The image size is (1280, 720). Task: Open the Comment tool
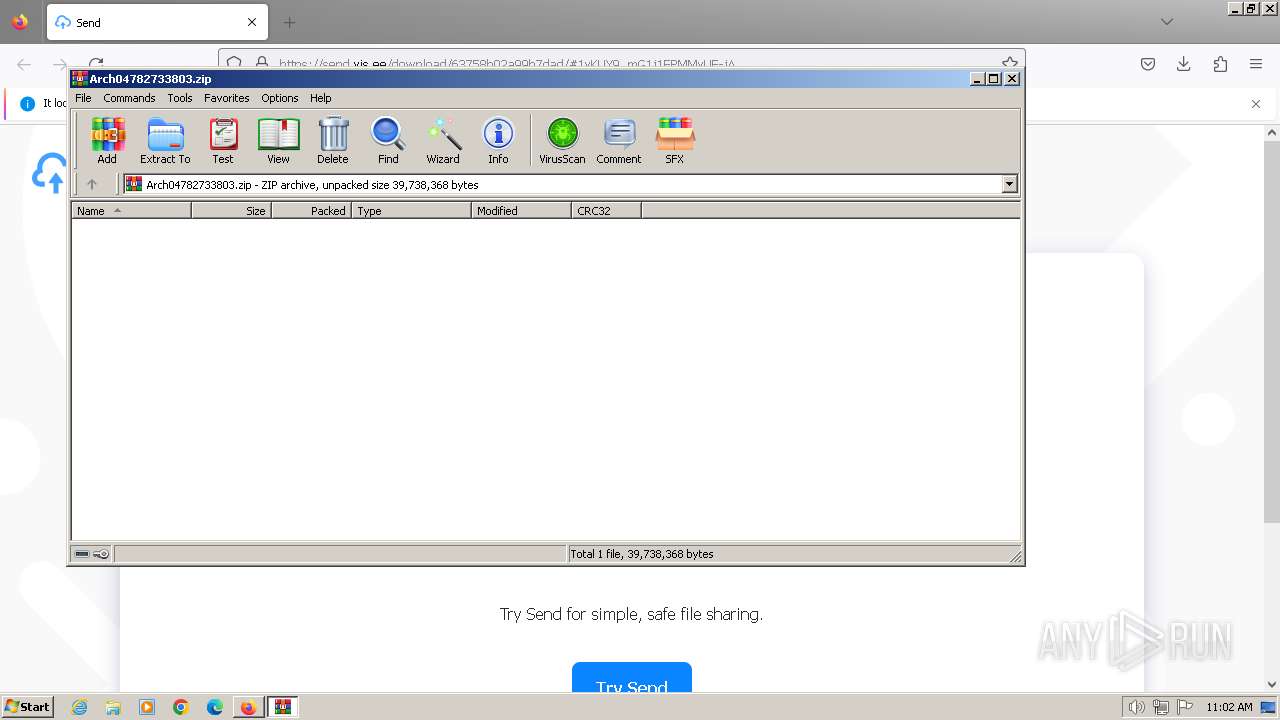[x=619, y=140]
